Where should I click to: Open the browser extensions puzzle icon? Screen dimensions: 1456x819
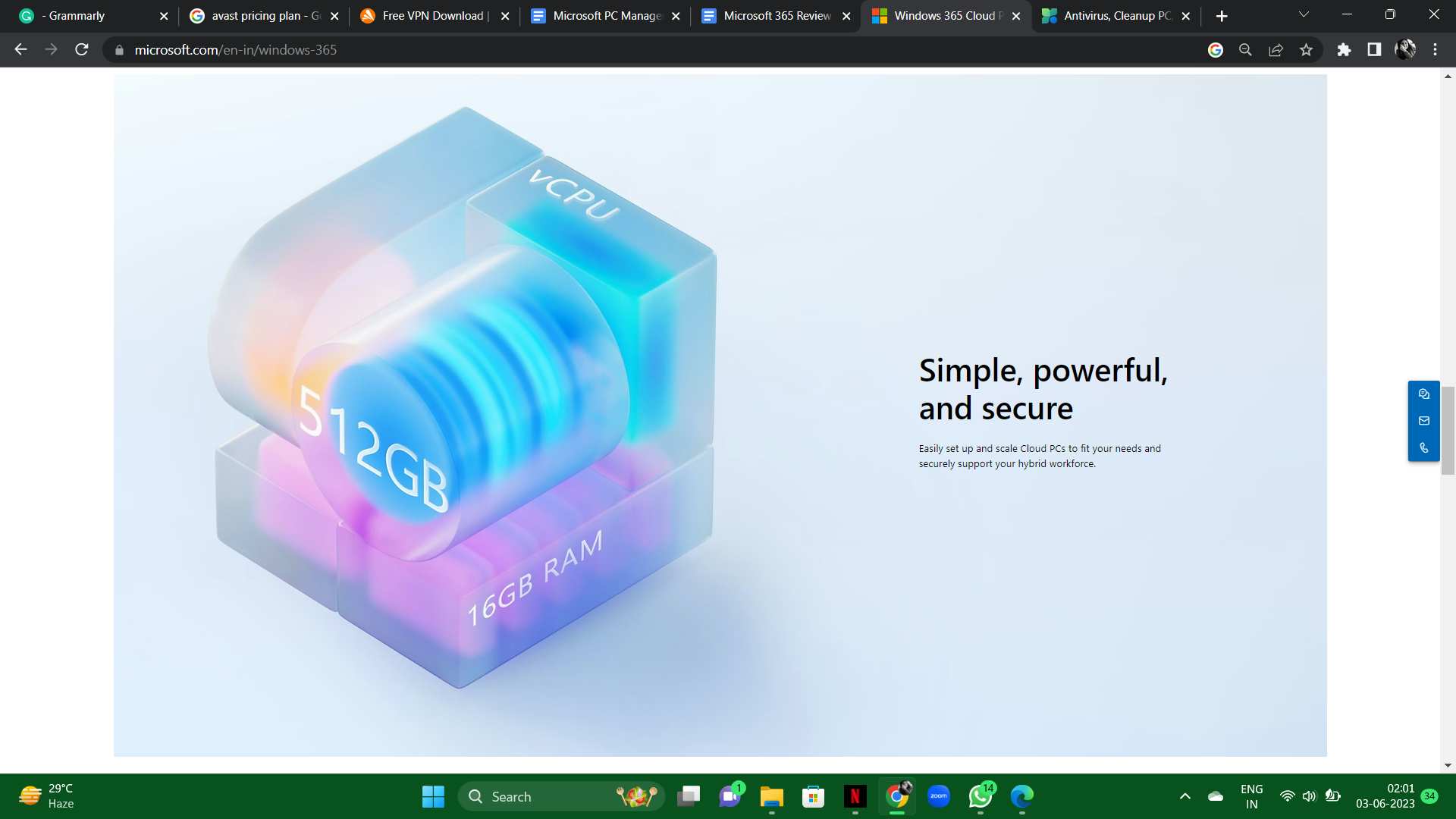click(1344, 49)
